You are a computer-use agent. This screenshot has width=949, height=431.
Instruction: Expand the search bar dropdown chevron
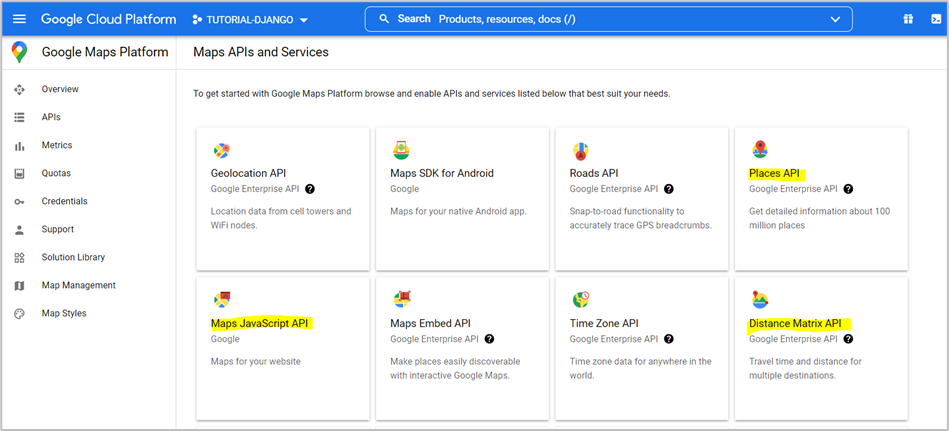click(x=835, y=19)
